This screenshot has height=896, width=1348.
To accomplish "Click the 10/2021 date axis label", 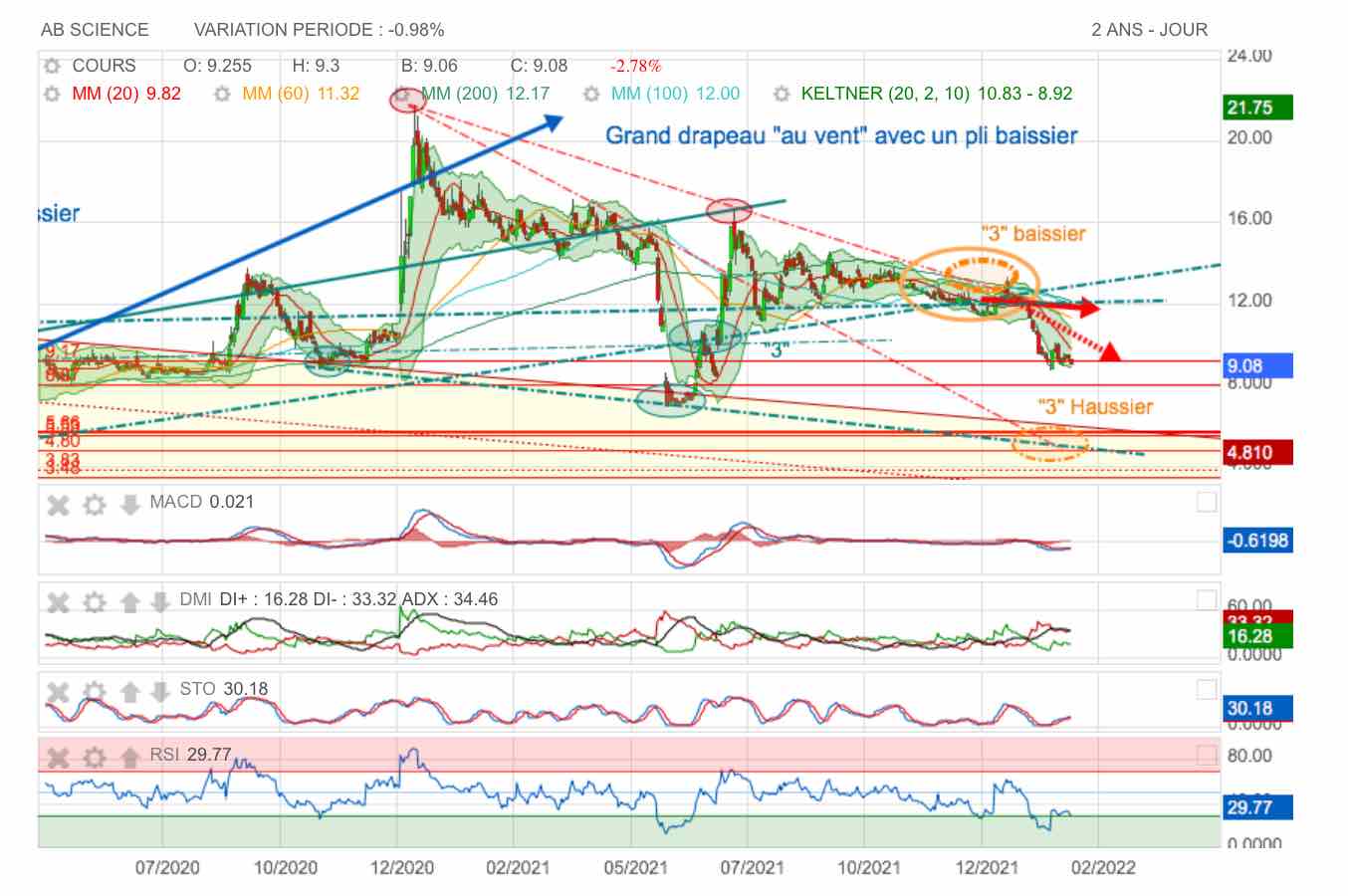I will coord(868,867).
